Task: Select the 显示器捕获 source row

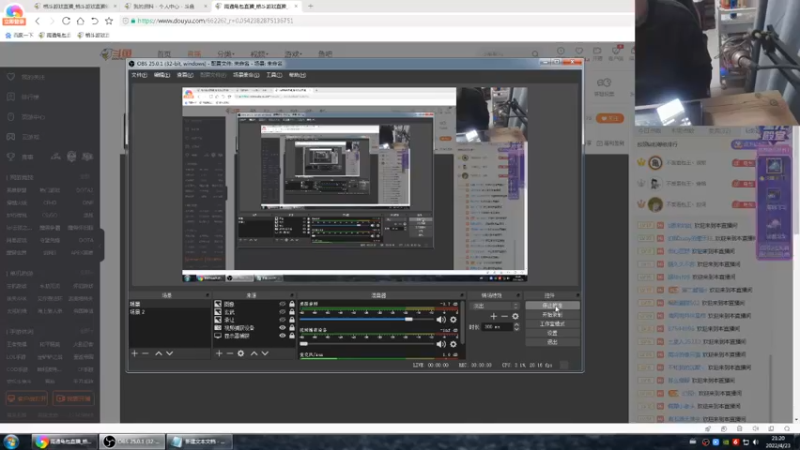Action: coord(254,336)
